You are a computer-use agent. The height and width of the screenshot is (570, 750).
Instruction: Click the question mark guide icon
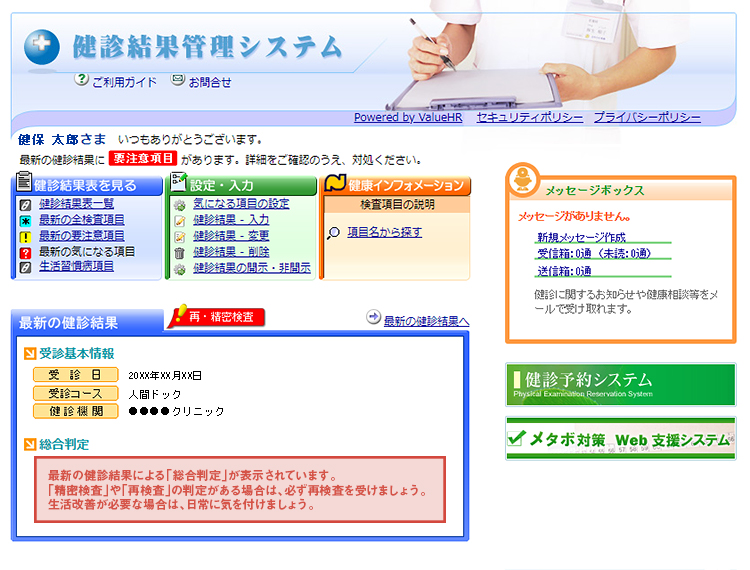pos(81,79)
